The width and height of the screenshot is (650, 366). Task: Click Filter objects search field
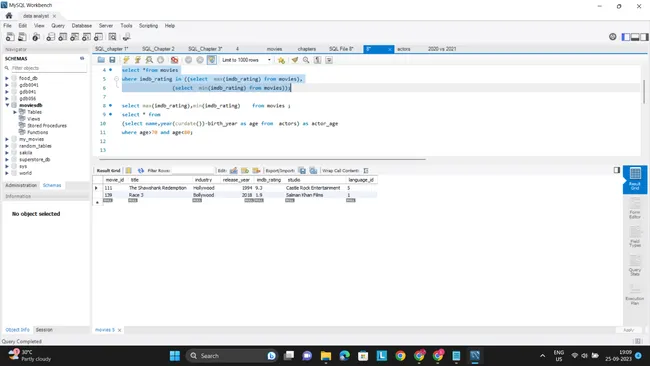[x=48, y=68]
